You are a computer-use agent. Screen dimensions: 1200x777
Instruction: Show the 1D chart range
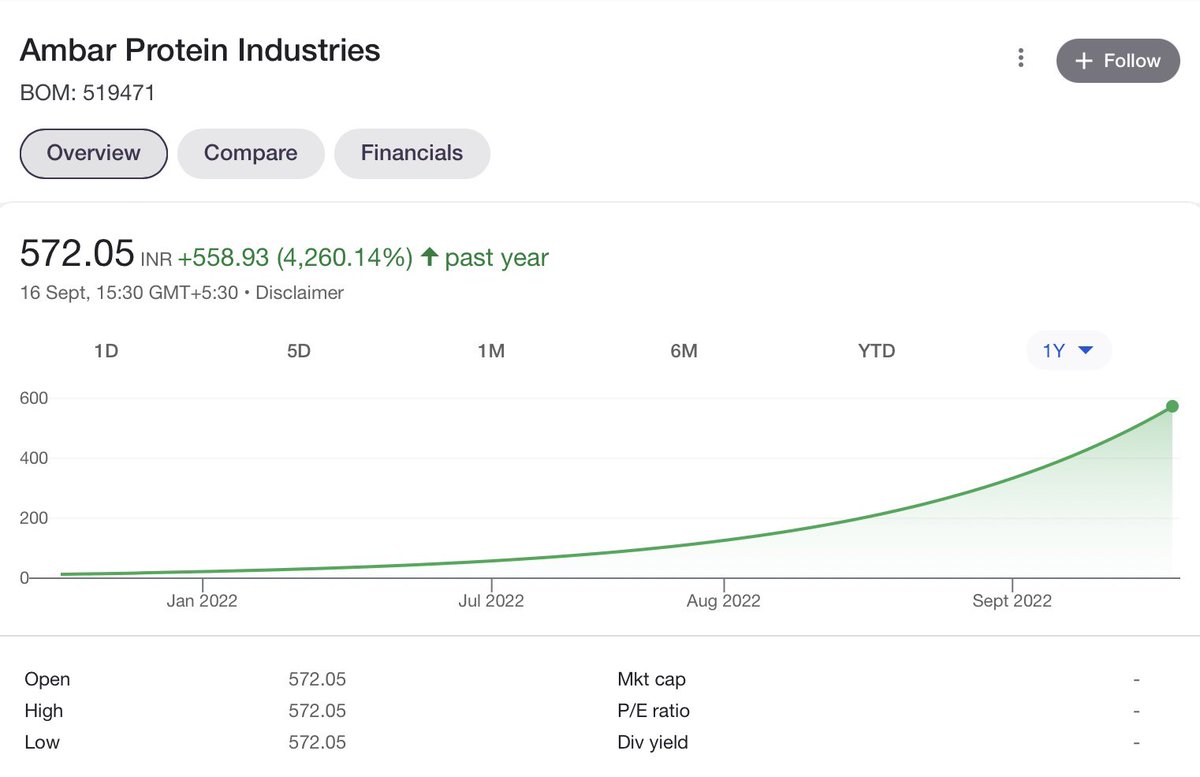point(106,351)
